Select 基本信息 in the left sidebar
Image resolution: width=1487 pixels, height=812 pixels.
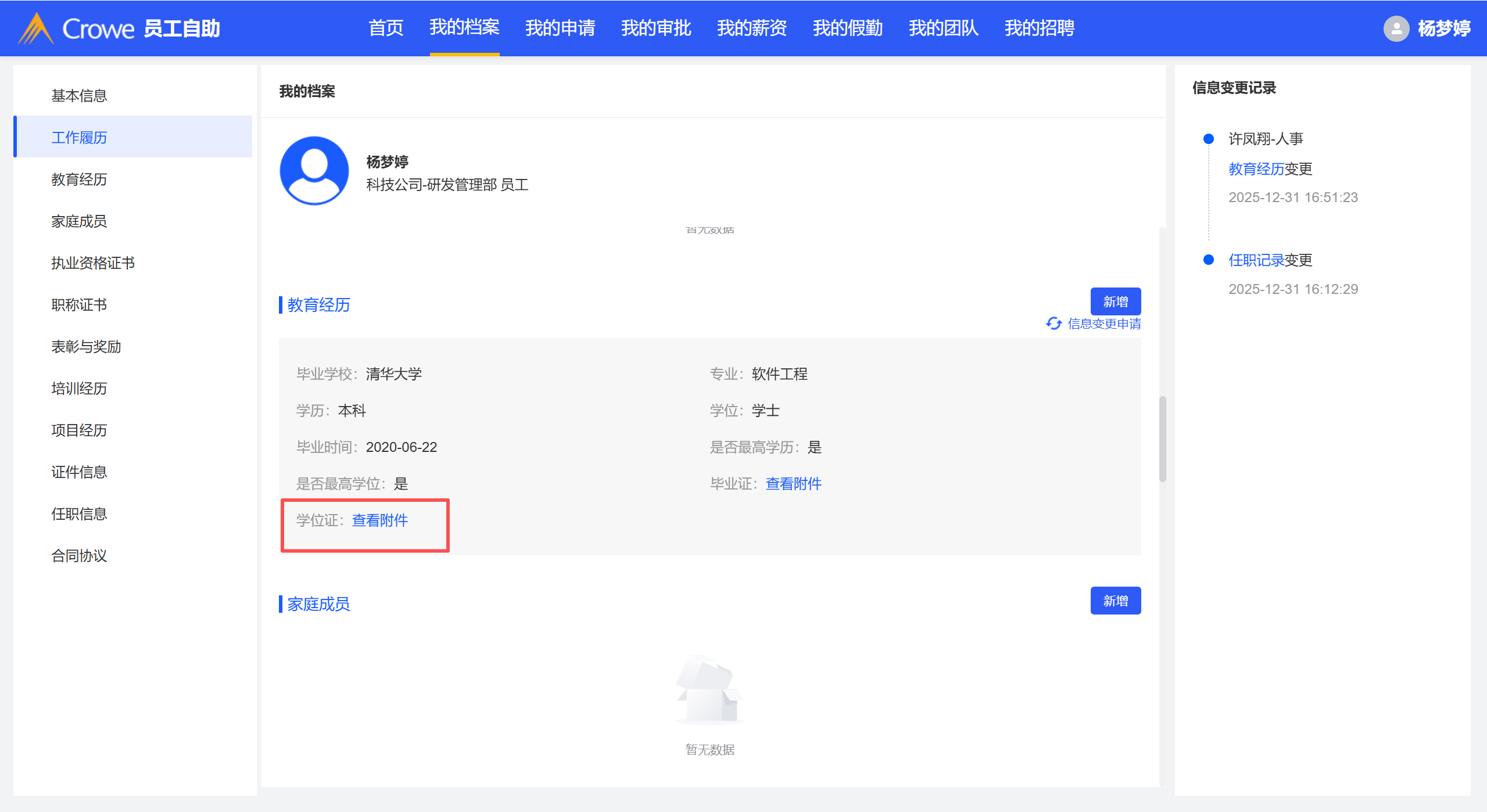[79, 95]
